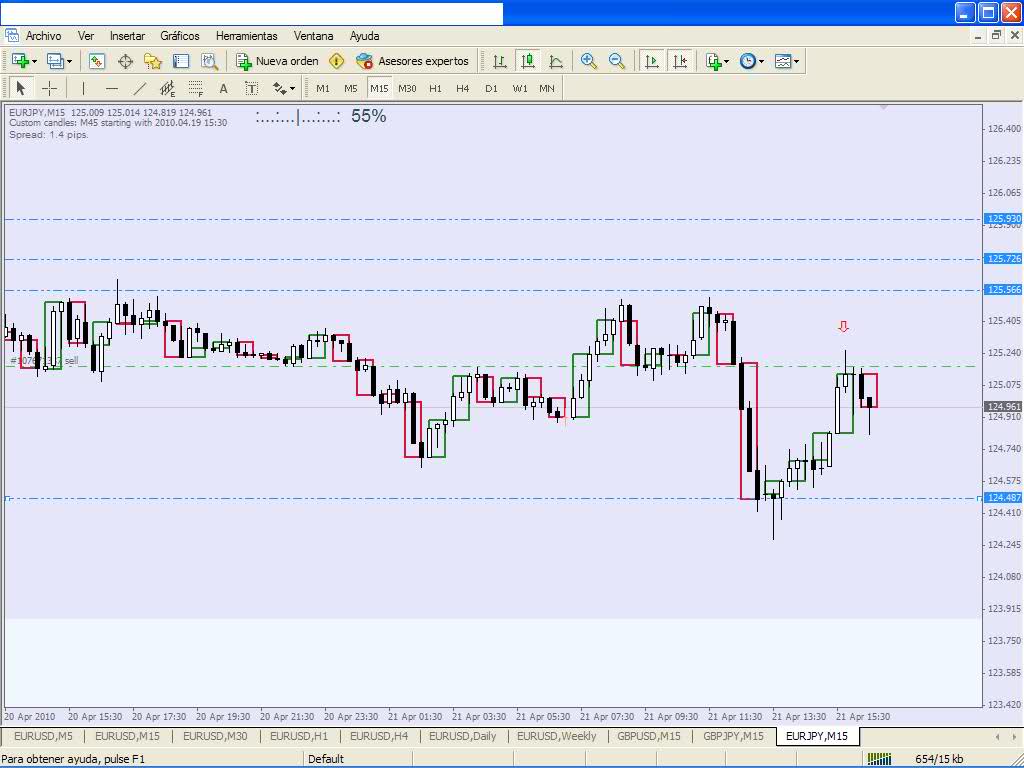Expand the Arrows objects dropdown
The width and height of the screenshot is (1024, 768).
point(292,89)
